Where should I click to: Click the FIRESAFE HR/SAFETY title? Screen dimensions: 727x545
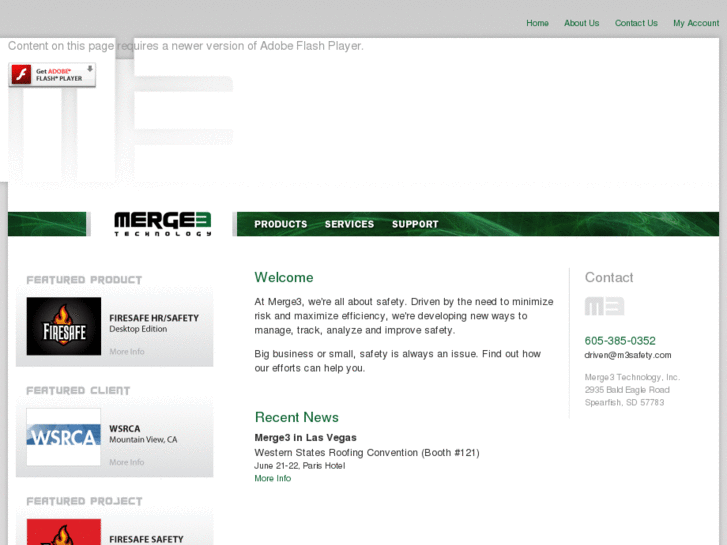[x=154, y=318]
